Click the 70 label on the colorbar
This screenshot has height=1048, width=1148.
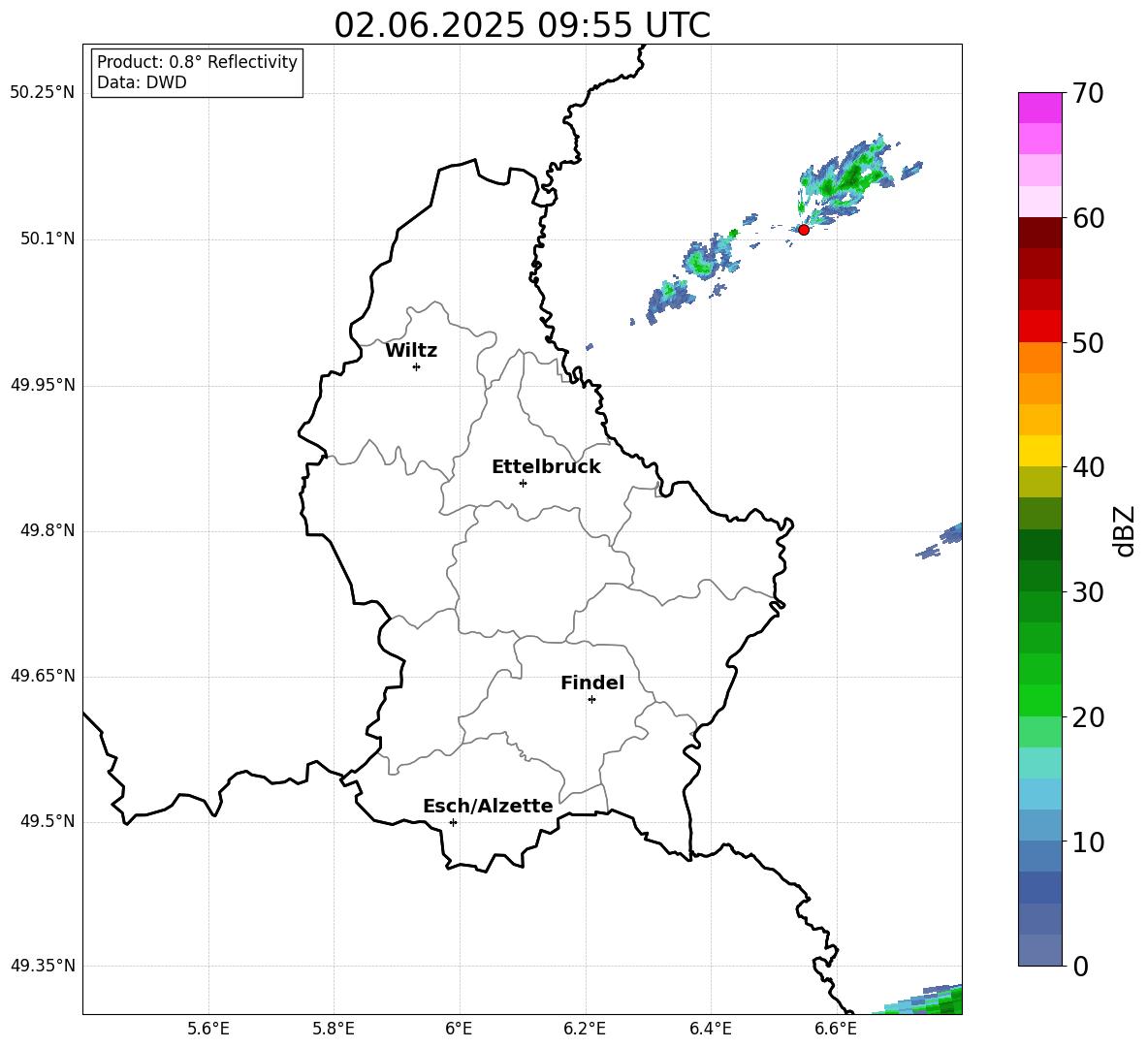pos(1088,93)
